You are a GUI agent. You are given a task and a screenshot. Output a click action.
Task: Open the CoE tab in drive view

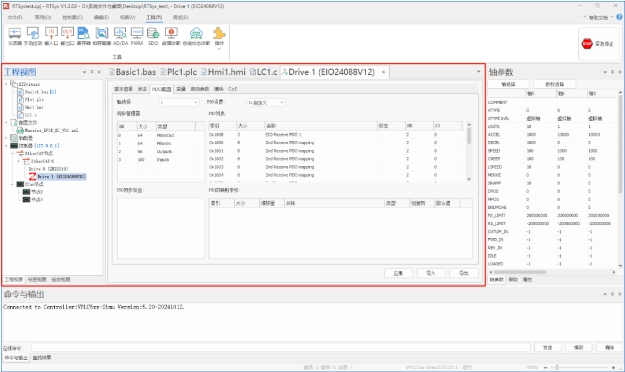(232, 89)
